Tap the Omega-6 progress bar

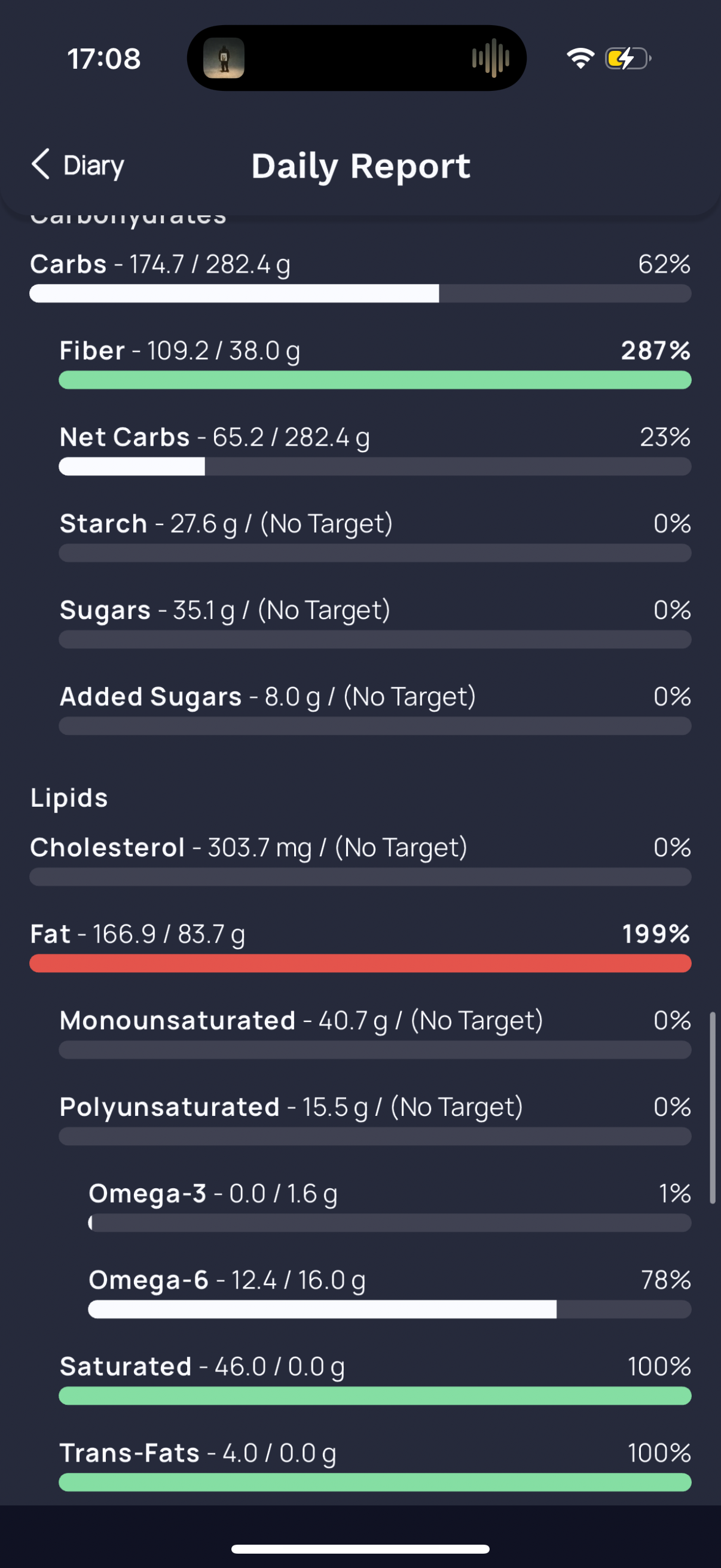389,1309
